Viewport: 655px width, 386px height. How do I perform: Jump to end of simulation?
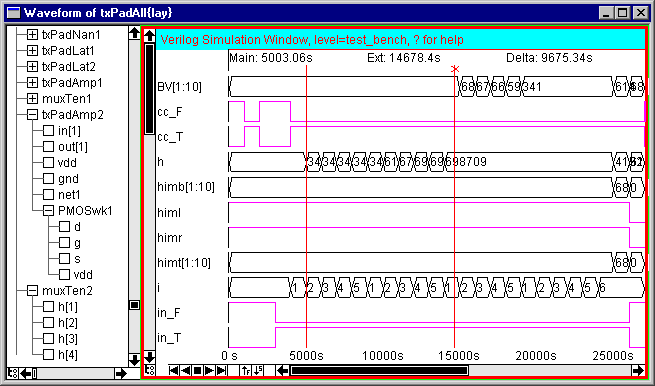(221, 370)
